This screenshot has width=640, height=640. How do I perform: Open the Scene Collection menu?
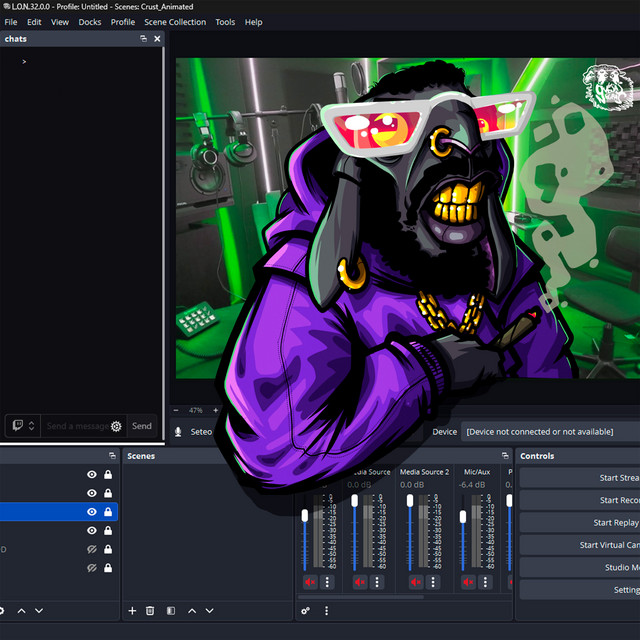175,22
